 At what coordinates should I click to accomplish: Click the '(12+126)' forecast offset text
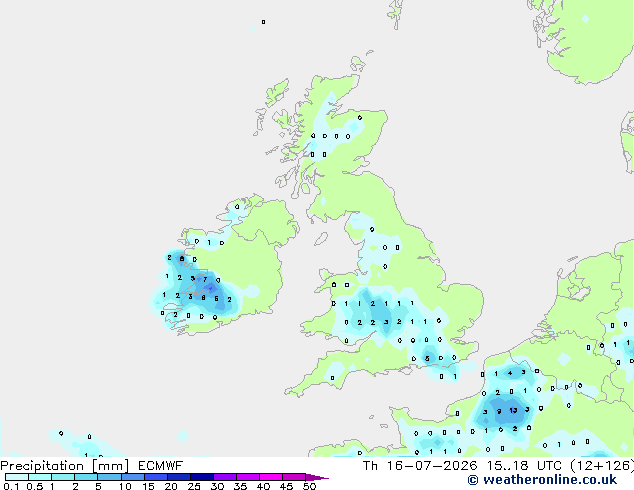tap(602, 466)
